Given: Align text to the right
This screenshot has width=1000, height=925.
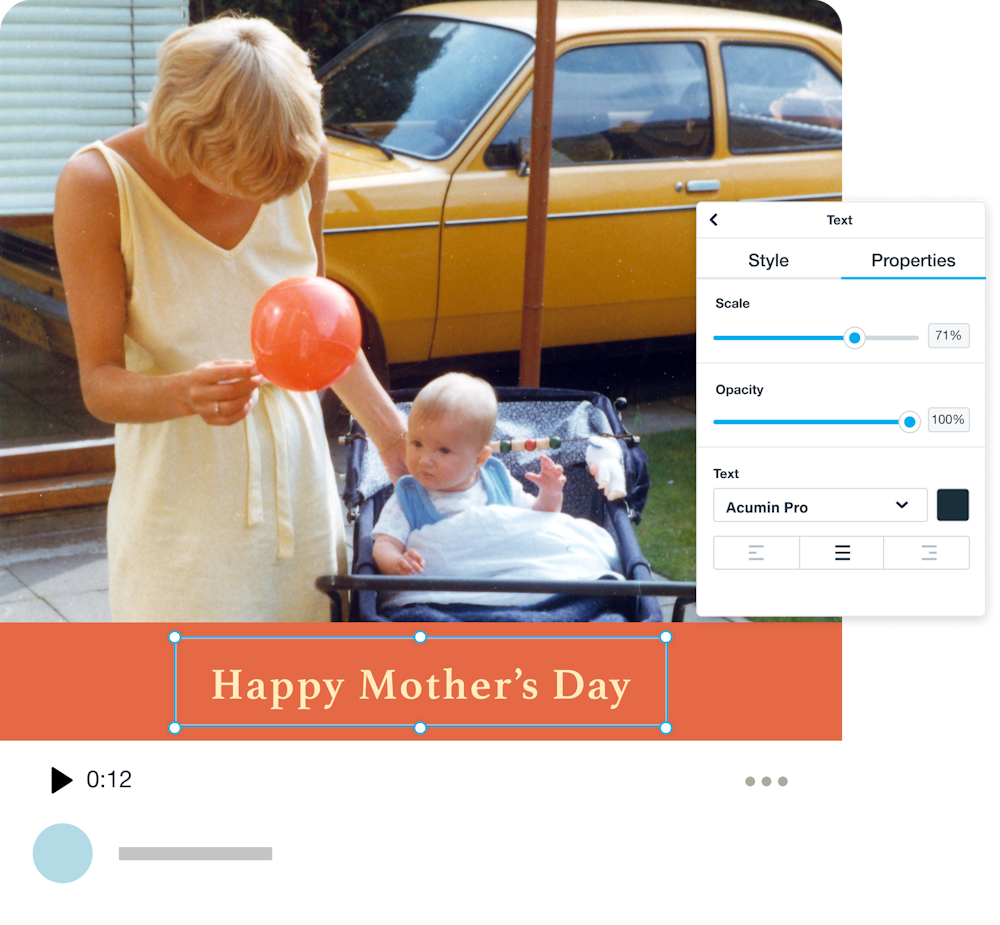Looking at the screenshot, I should (928, 553).
